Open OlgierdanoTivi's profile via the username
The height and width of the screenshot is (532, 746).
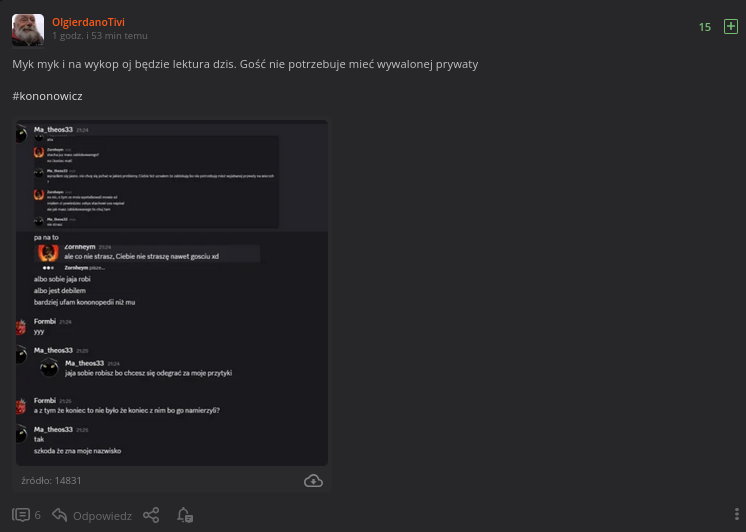[x=88, y=21]
